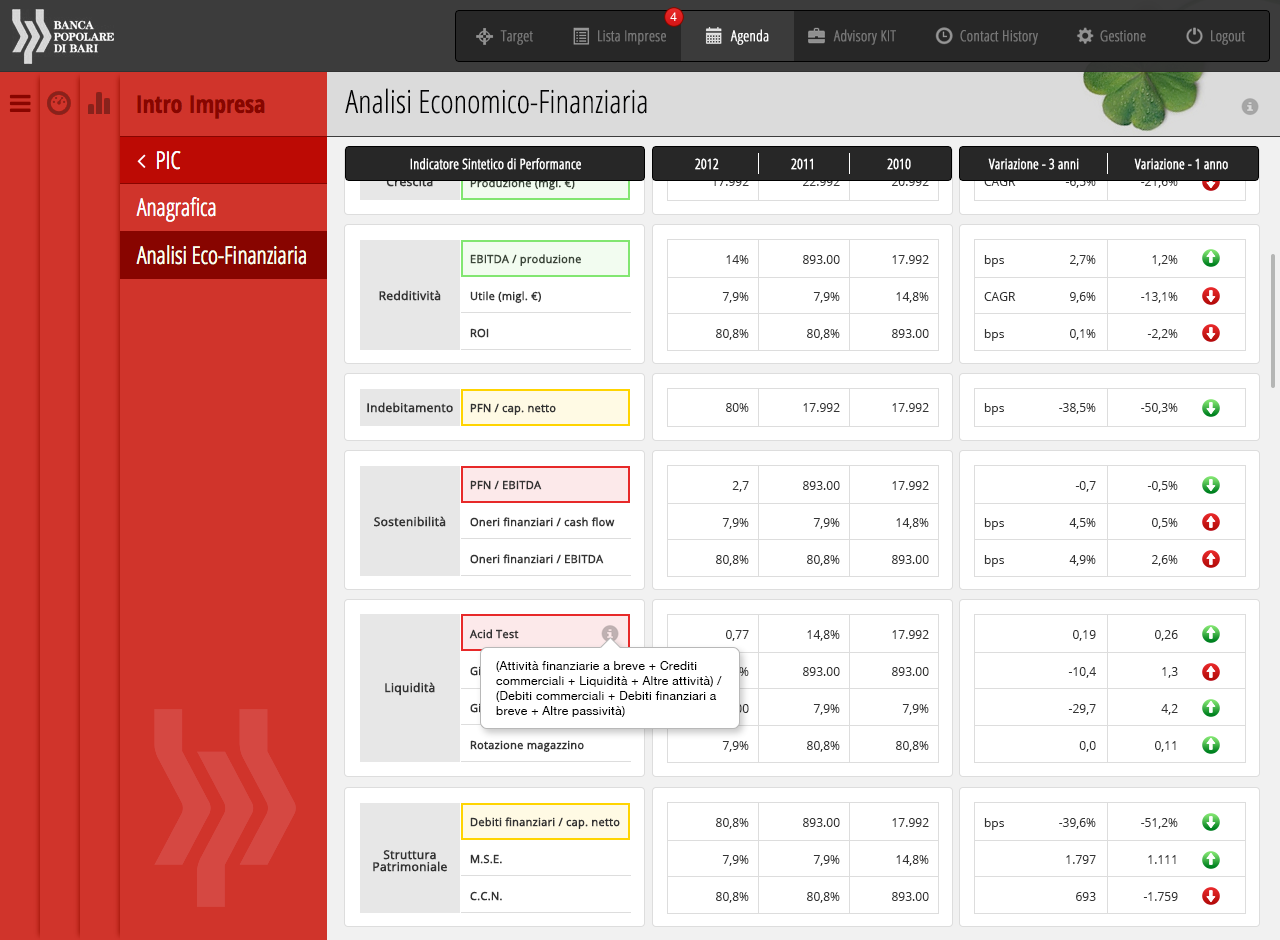Select Debiti finanziari / cap. netto indicator

click(545, 822)
